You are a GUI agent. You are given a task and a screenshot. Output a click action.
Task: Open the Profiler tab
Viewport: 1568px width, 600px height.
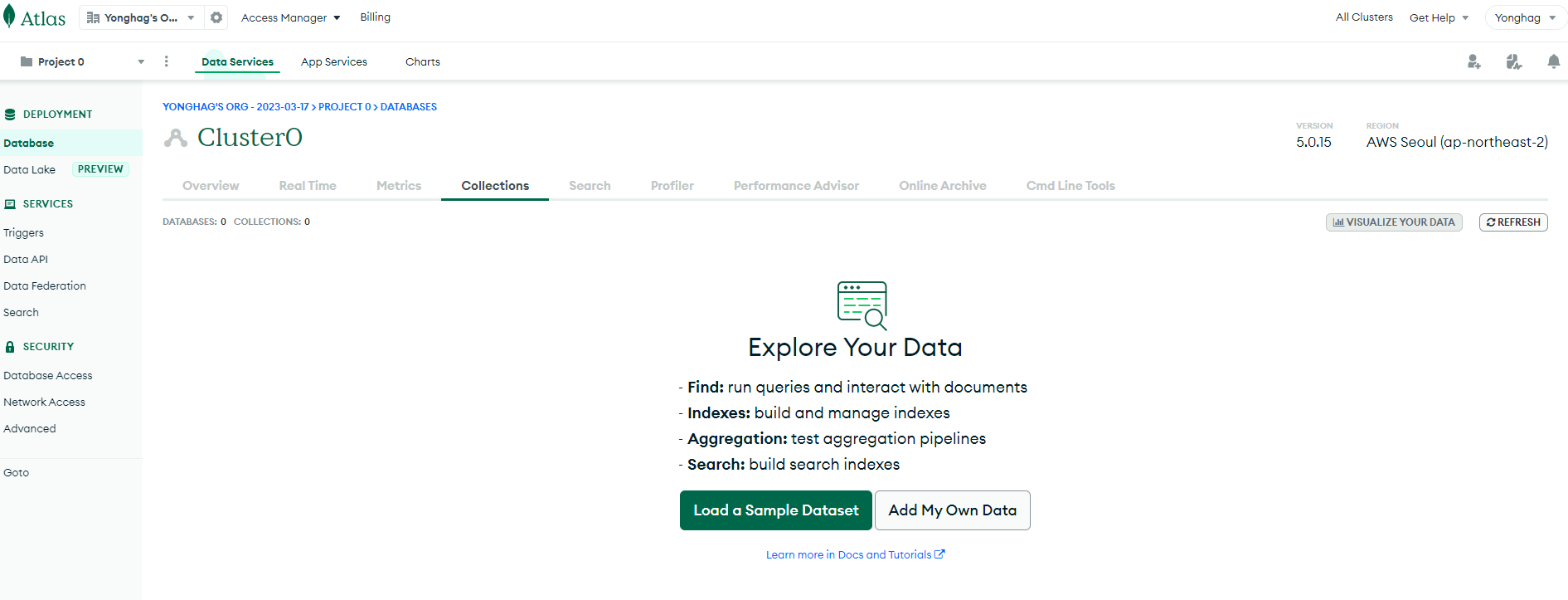pyautogui.click(x=672, y=186)
